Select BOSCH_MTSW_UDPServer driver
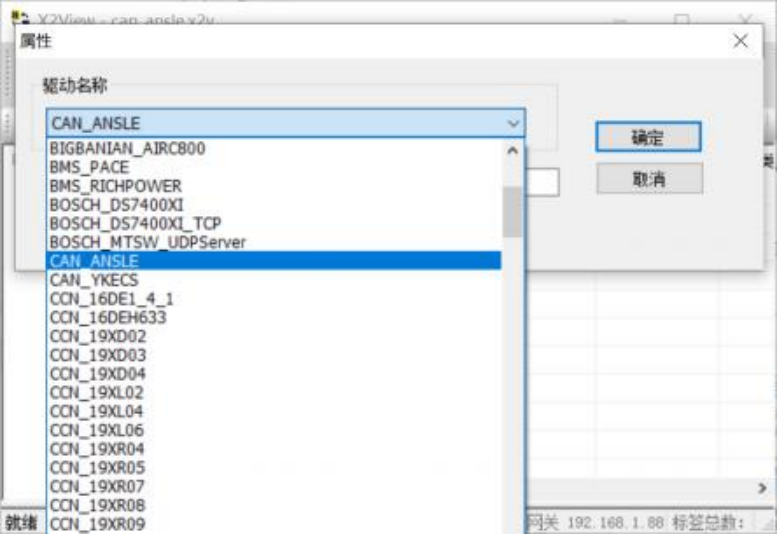The height and width of the screenshot is (535, 777). click(274, 243)
